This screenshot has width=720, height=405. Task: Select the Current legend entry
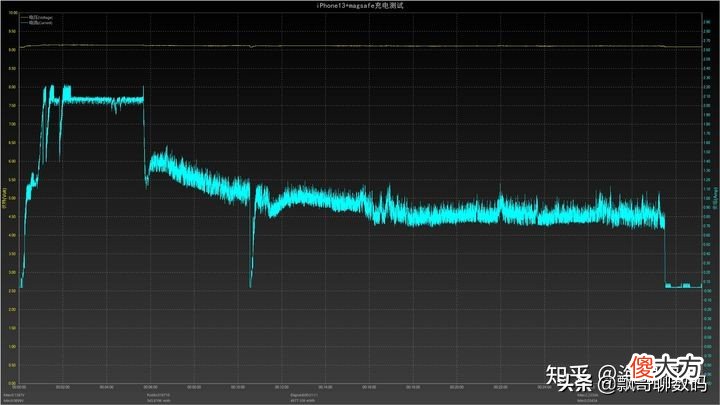point(37,22)
